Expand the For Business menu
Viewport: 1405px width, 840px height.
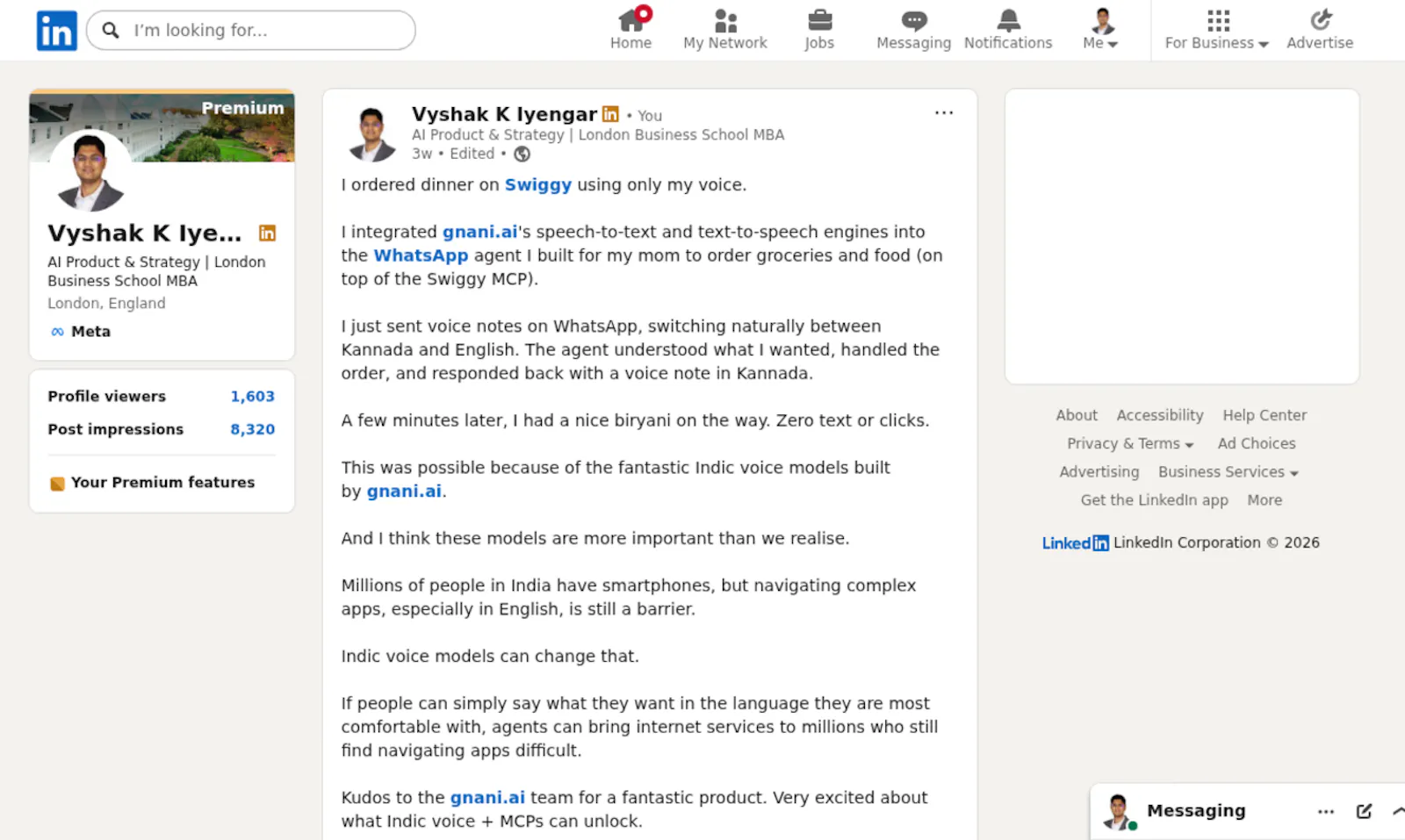tap(1217, 29)
